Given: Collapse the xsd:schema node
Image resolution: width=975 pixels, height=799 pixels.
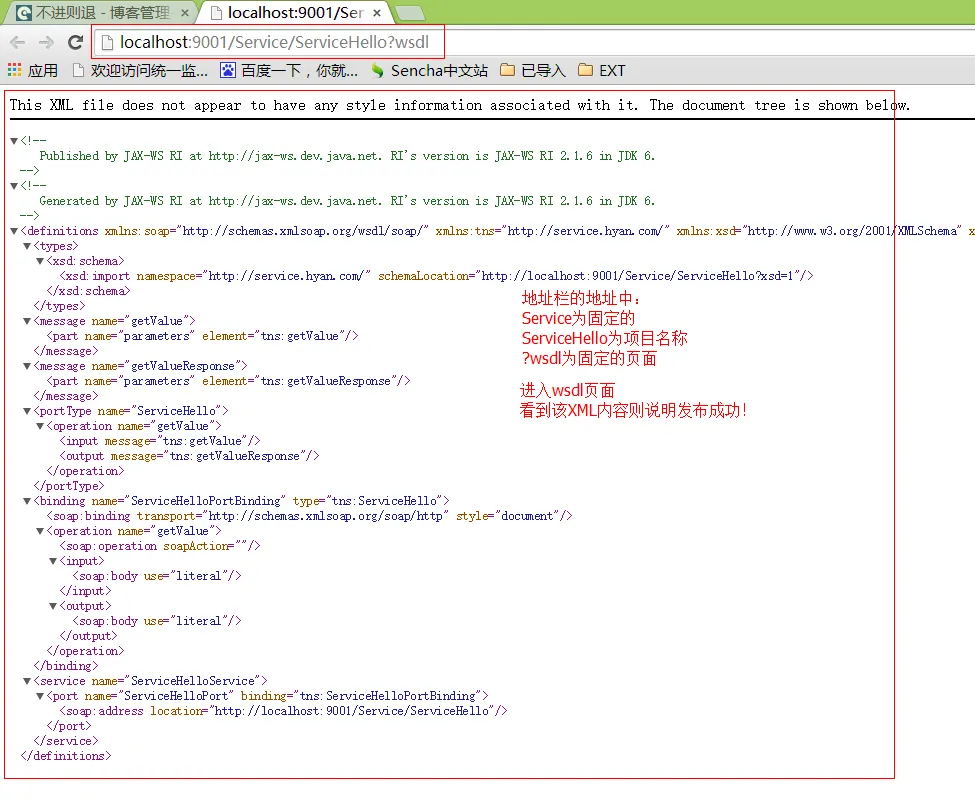Looking at the screenshot, I should click(x=40, y=261).
